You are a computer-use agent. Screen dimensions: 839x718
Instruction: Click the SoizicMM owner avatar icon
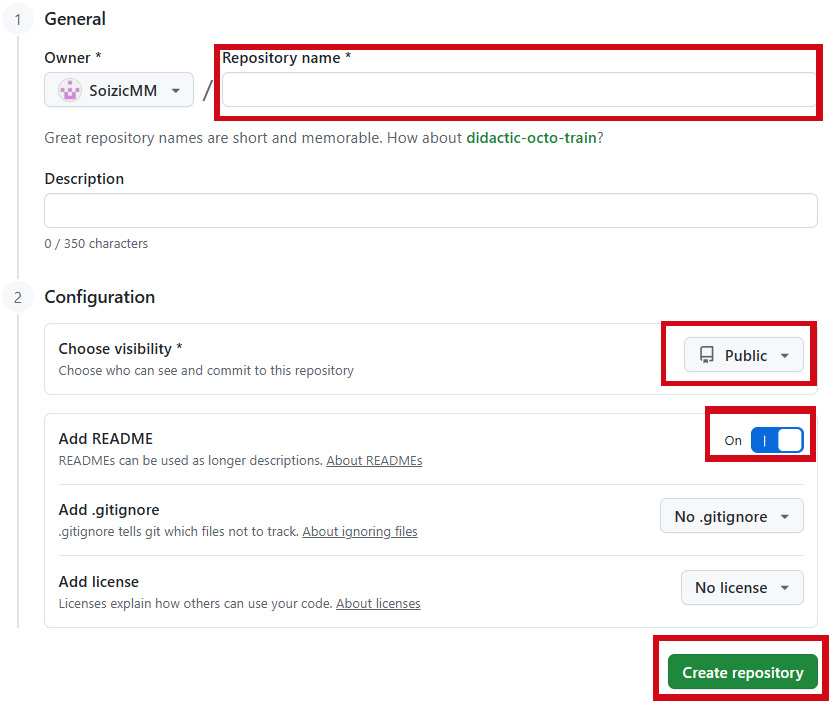point(70,90)
